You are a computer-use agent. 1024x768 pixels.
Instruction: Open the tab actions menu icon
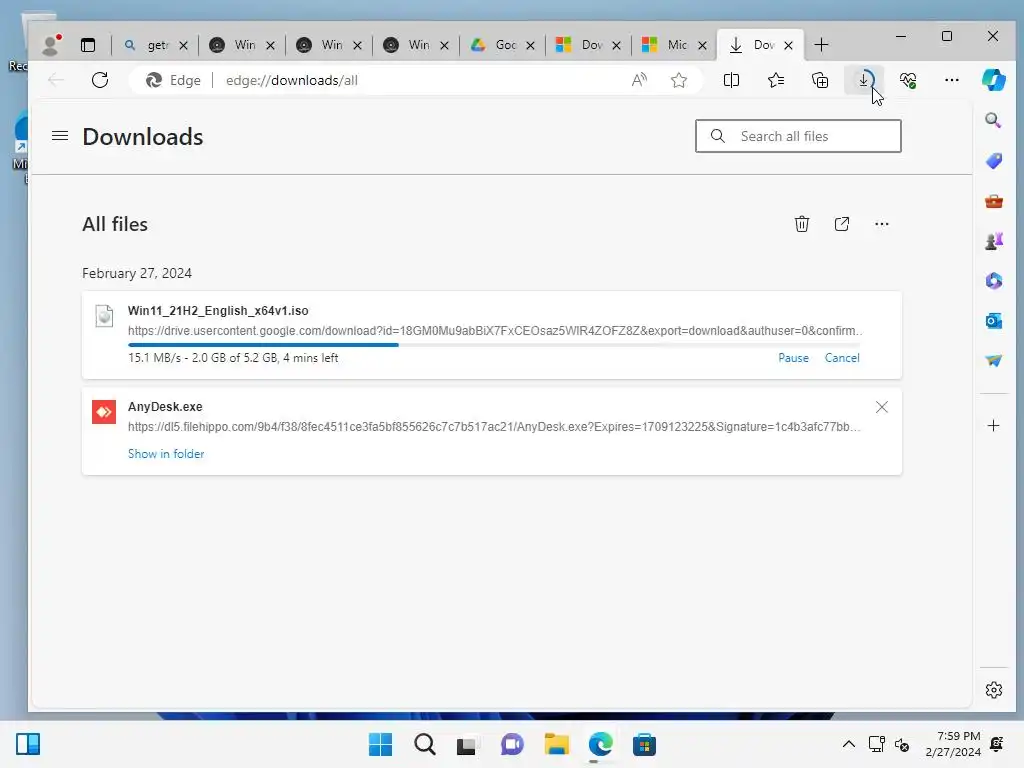88,44
